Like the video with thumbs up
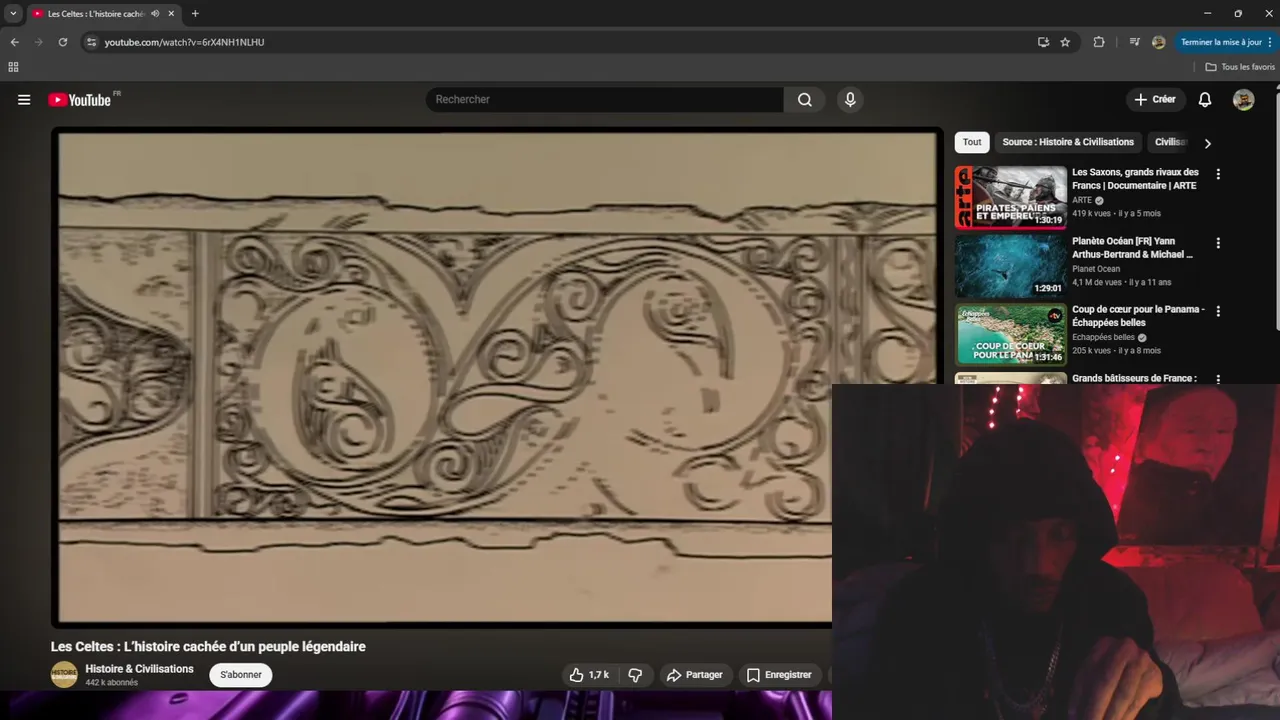The height and width of the screenshot is (720, 1280). 588,675
